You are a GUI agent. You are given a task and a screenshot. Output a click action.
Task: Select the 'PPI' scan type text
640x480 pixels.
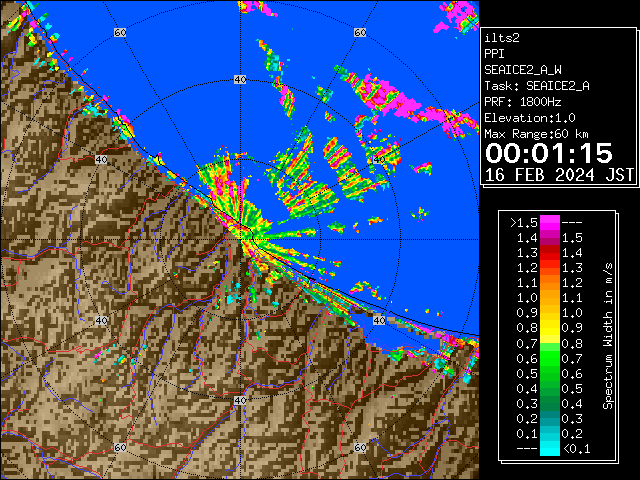494,54
